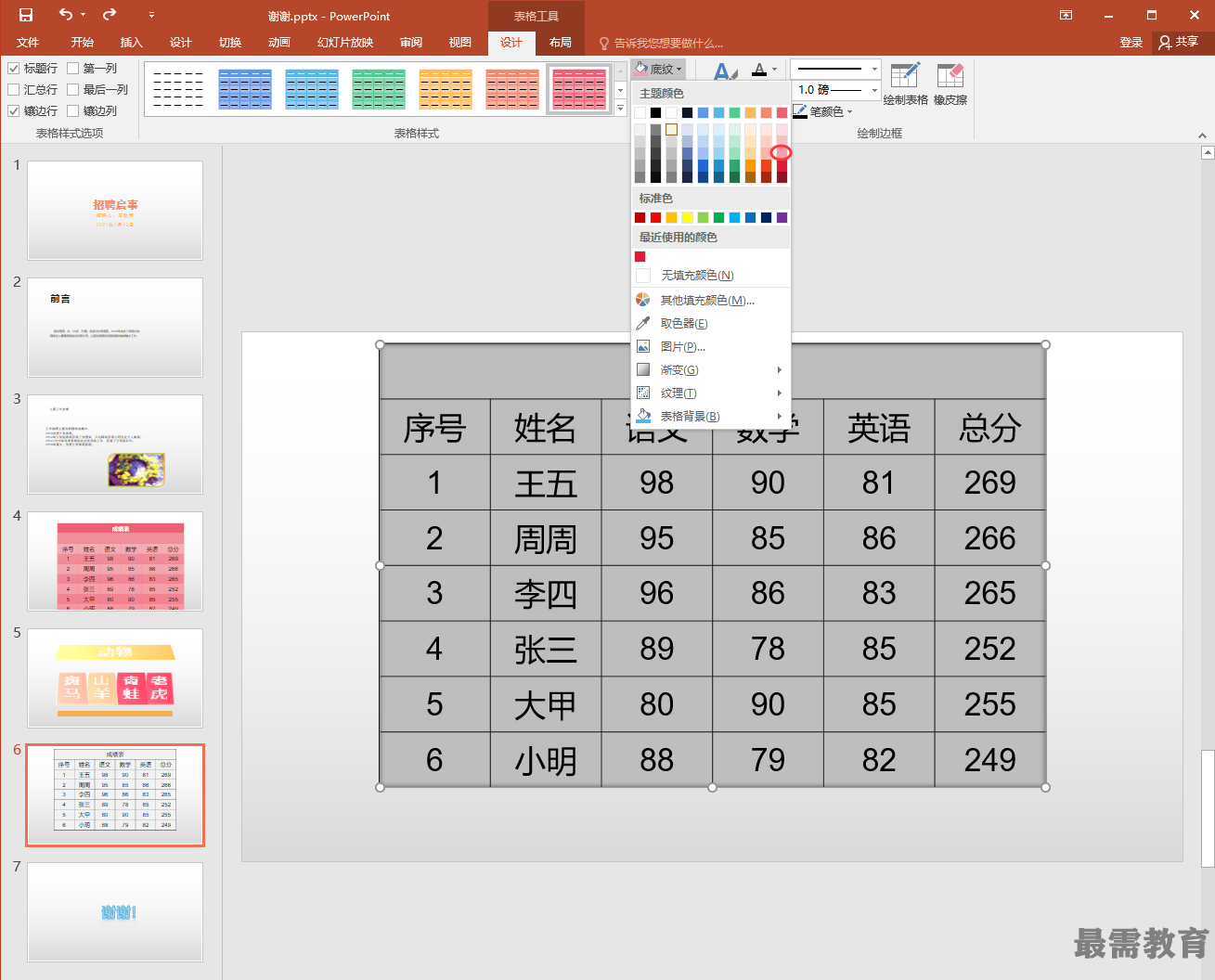
Task: Pick the purple standard color swatch
Action: point(782,217)
